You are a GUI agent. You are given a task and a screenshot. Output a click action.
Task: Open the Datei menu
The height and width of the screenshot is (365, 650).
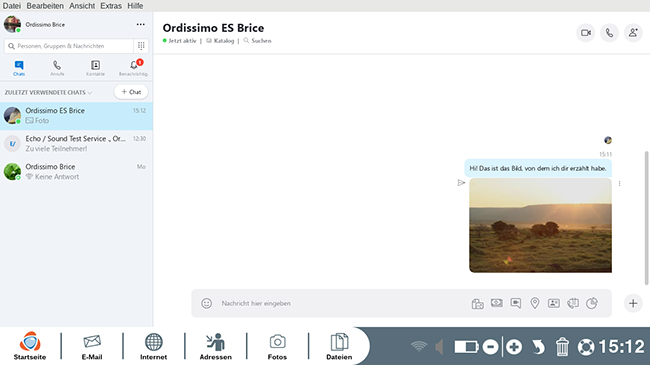tap(12, 6)
